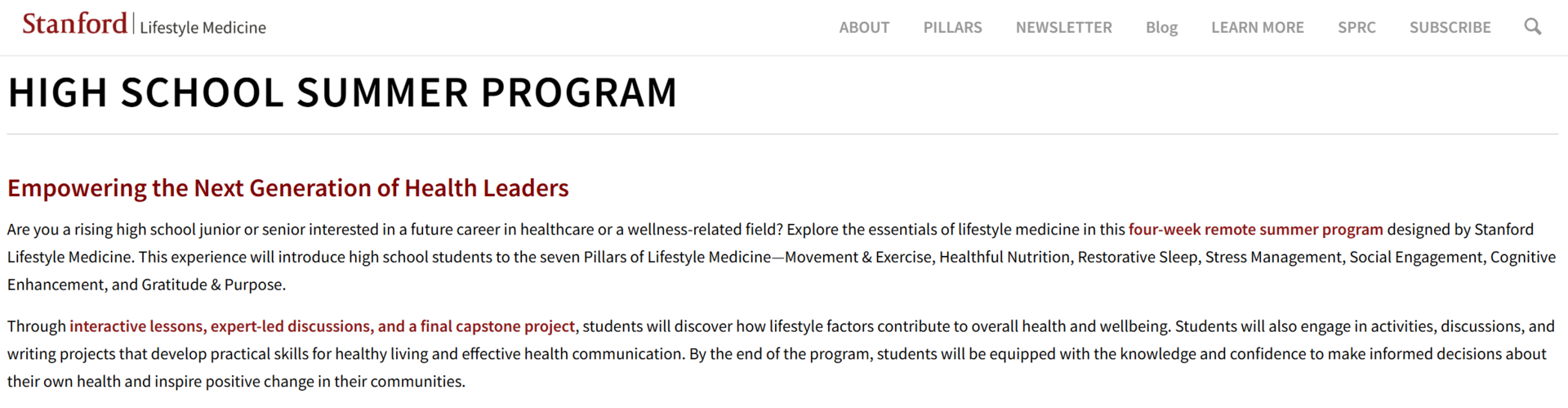1568x408 pixels.
Task: Go to Lifestyle Medicine site title
Action: [x=203, y=28]
